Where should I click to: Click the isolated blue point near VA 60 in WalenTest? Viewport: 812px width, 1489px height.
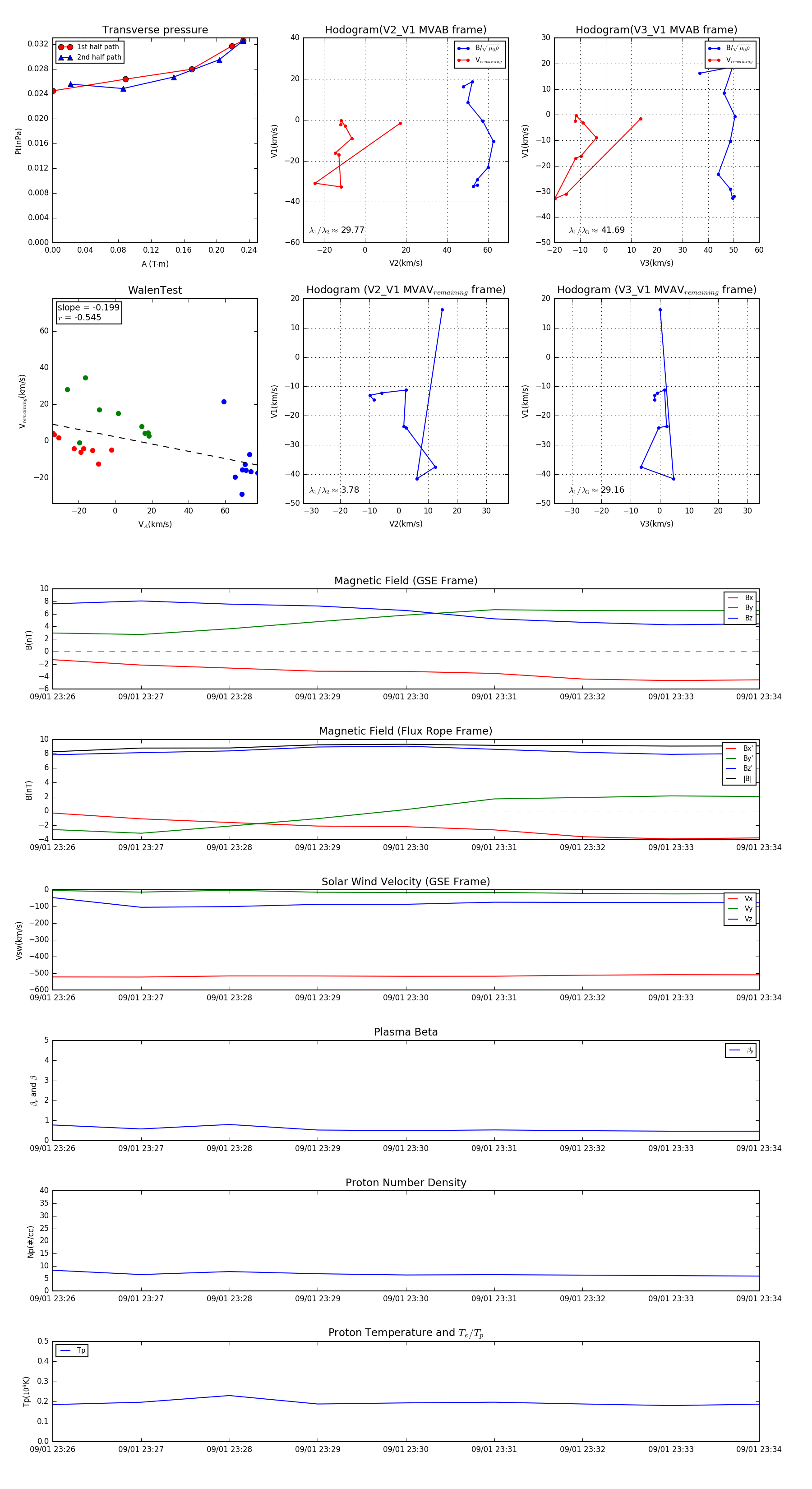(x=224, y=402)
